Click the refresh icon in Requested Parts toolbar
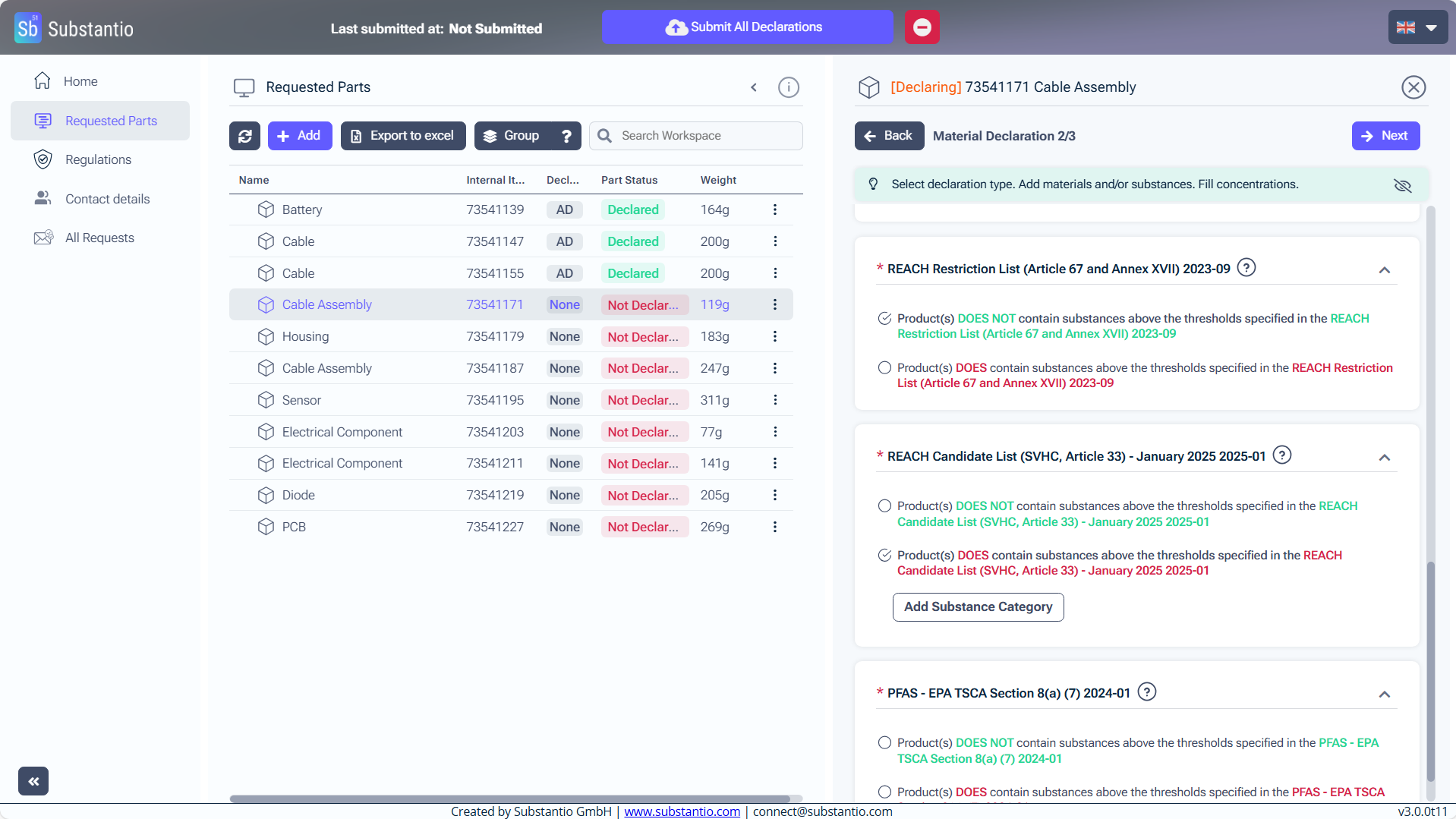Screen dimensions: 1456x819 (x=244, y=136)
